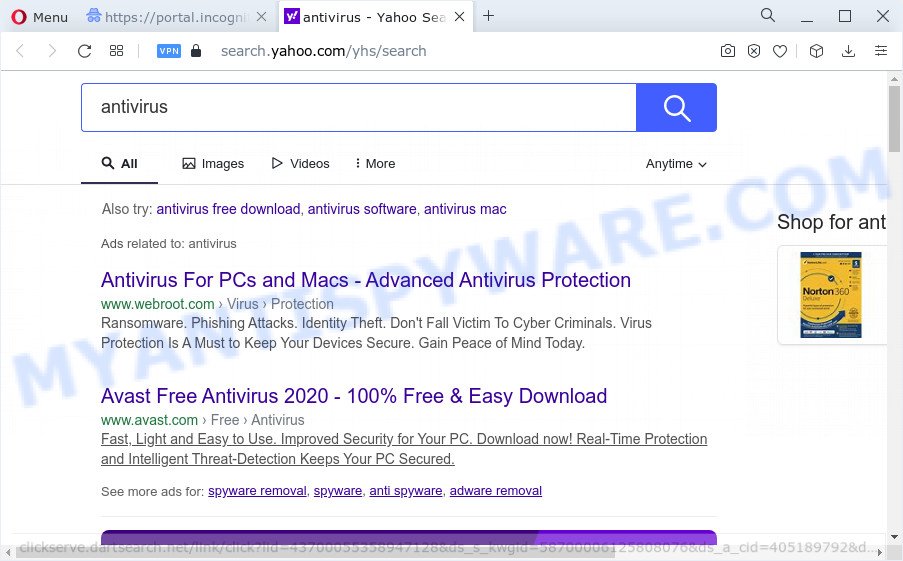This screenshot has width=903, height=561.
Task: See more ads for spyware
Action: (338, 491)
